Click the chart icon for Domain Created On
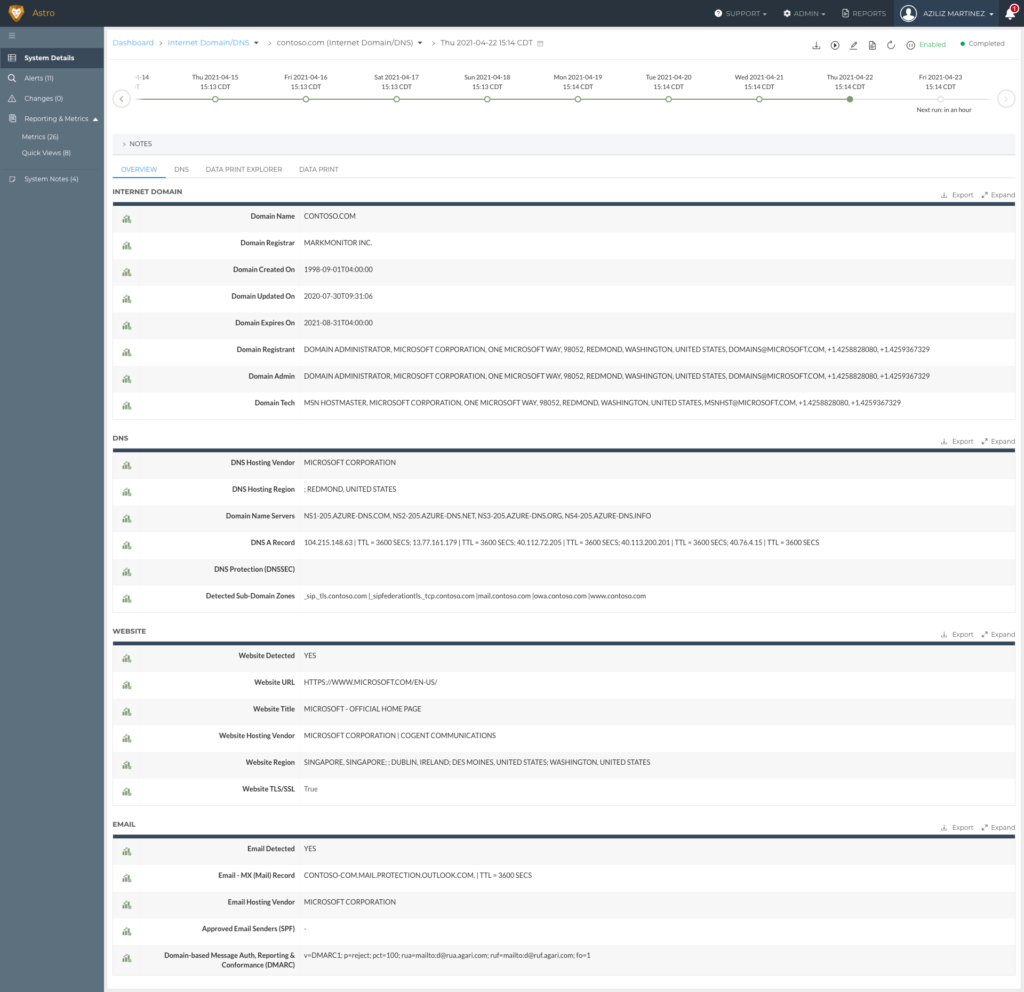The width and height of the screenshot is (1024, 992). pyautogui.click(x=127, y=272)
